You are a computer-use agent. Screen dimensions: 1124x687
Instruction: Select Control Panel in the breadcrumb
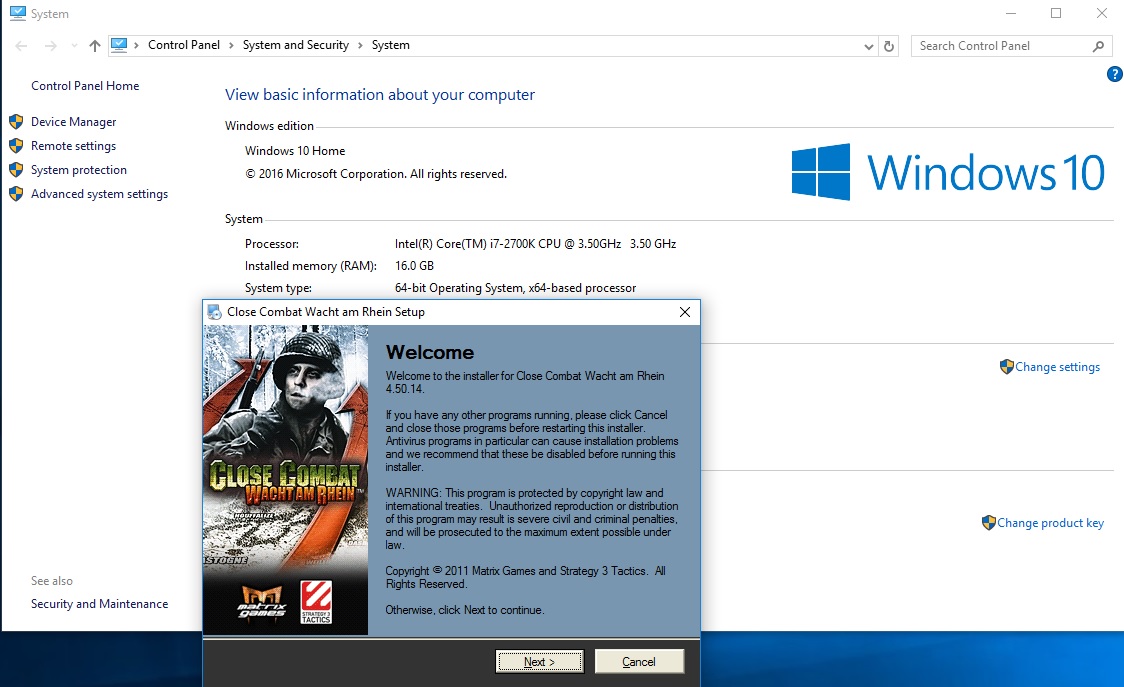coord(184,44)
